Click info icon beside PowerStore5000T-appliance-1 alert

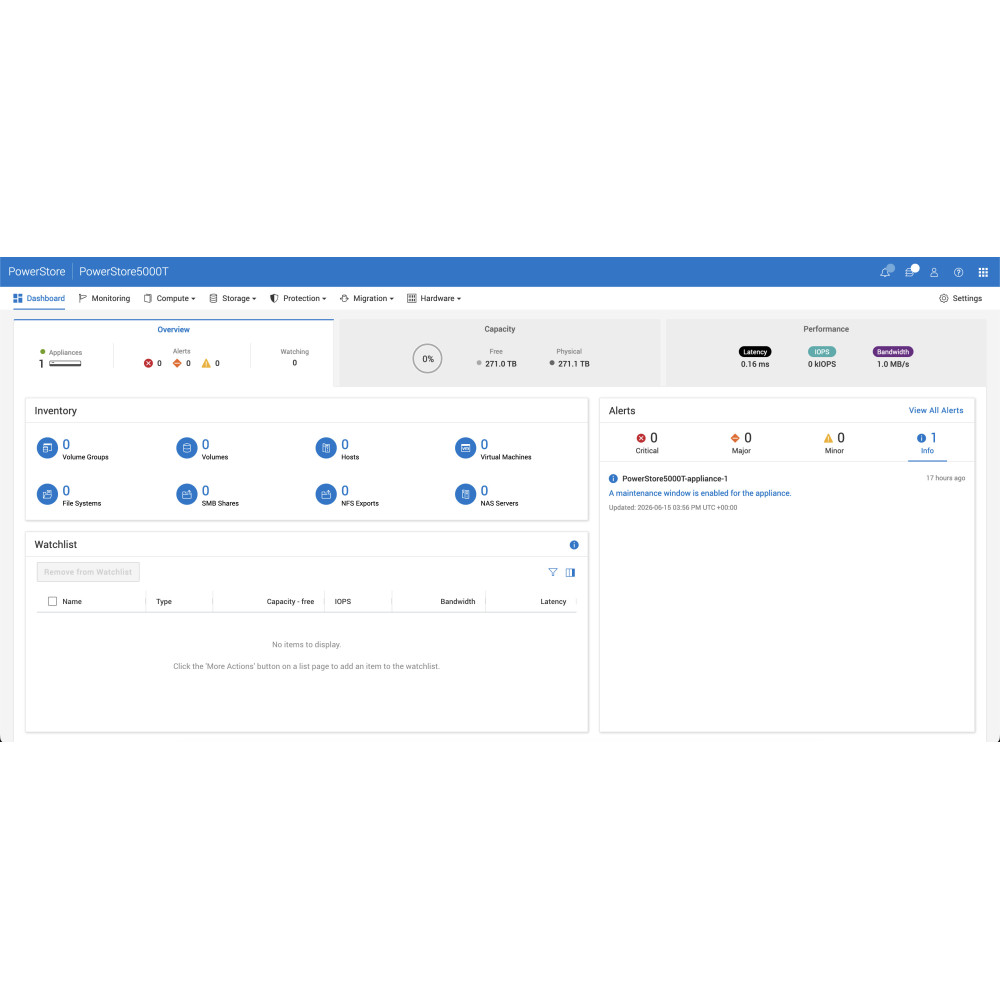(x=613, y=478)
